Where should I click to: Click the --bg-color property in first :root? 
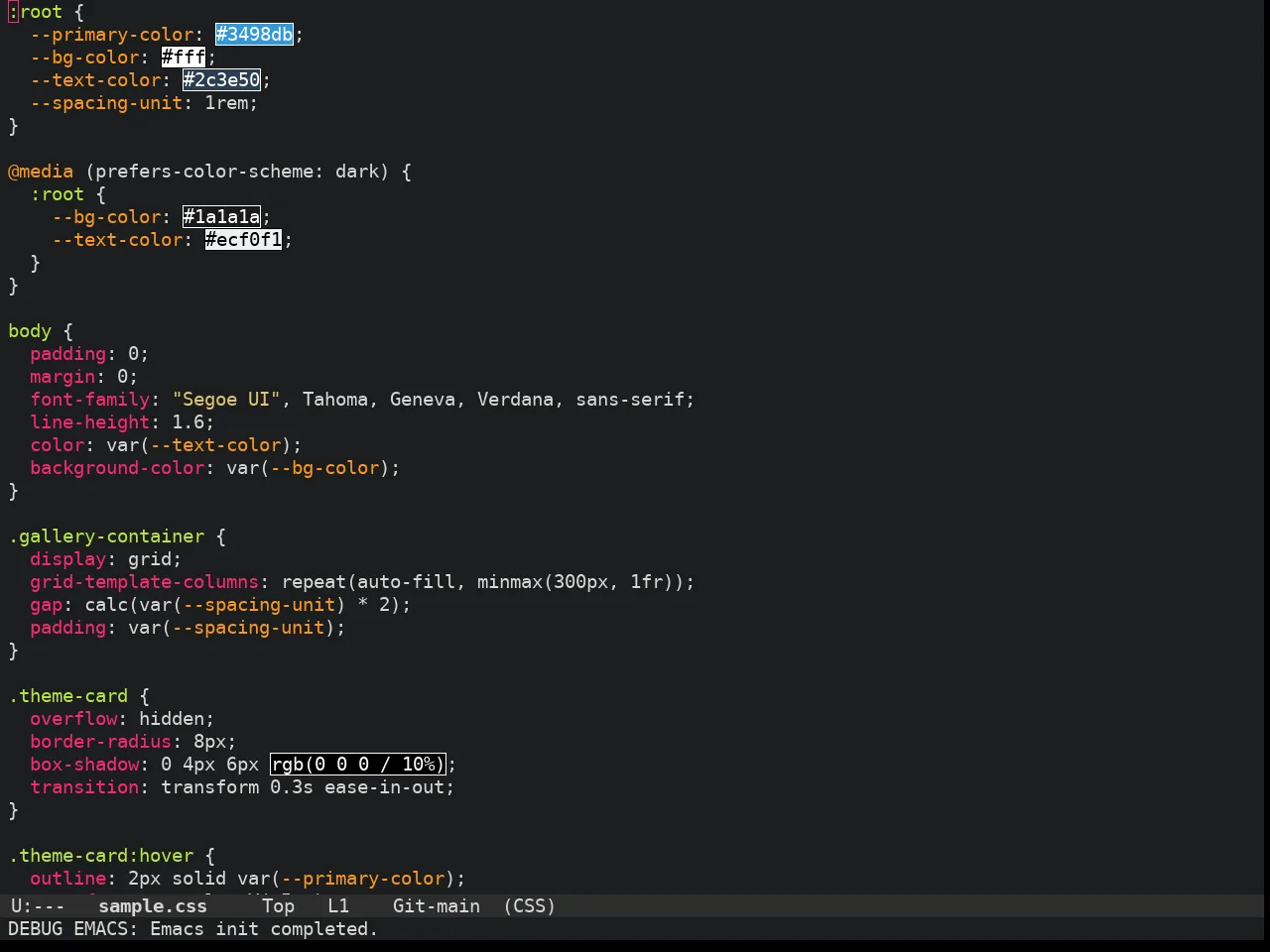point(84,58)
